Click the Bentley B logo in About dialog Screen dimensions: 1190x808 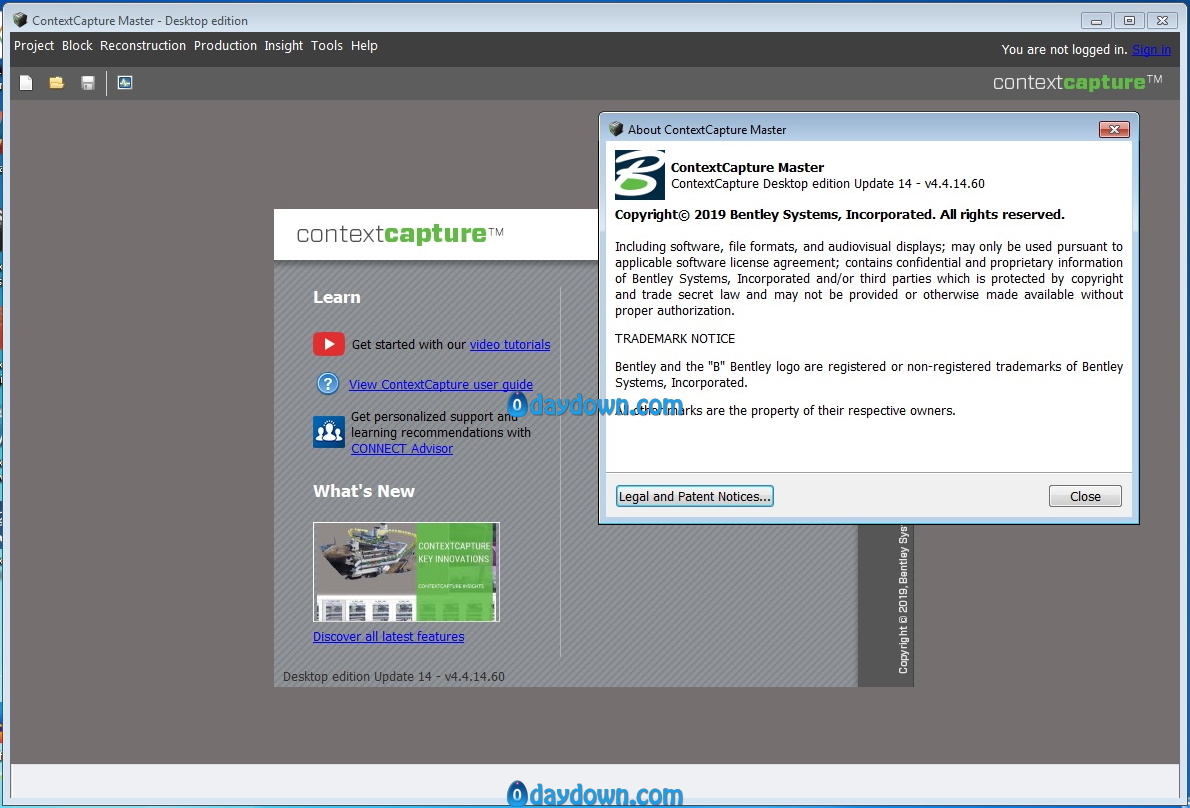639,175
